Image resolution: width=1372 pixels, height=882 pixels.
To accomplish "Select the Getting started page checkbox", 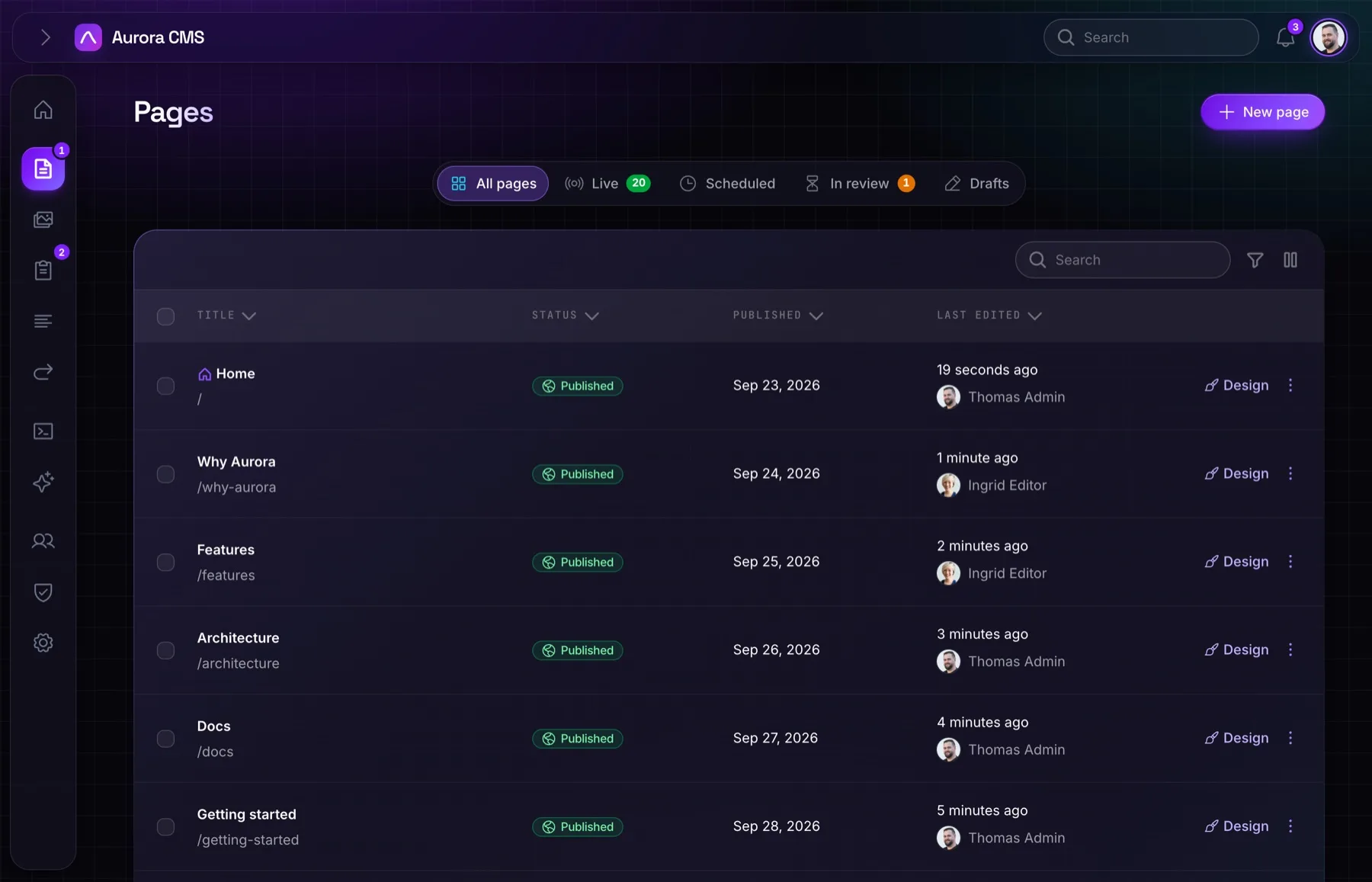I will pyautogui.click(x=165, y=827).
